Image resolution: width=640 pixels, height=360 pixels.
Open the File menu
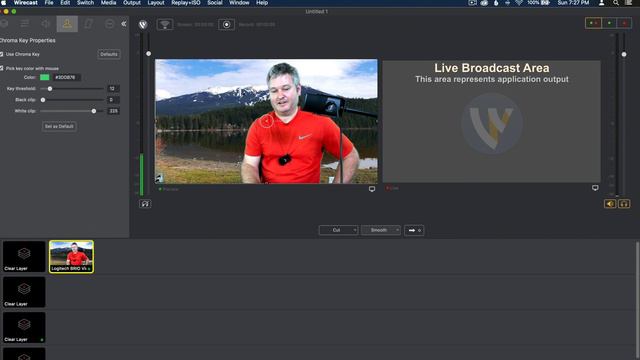(x=49, y=3)
